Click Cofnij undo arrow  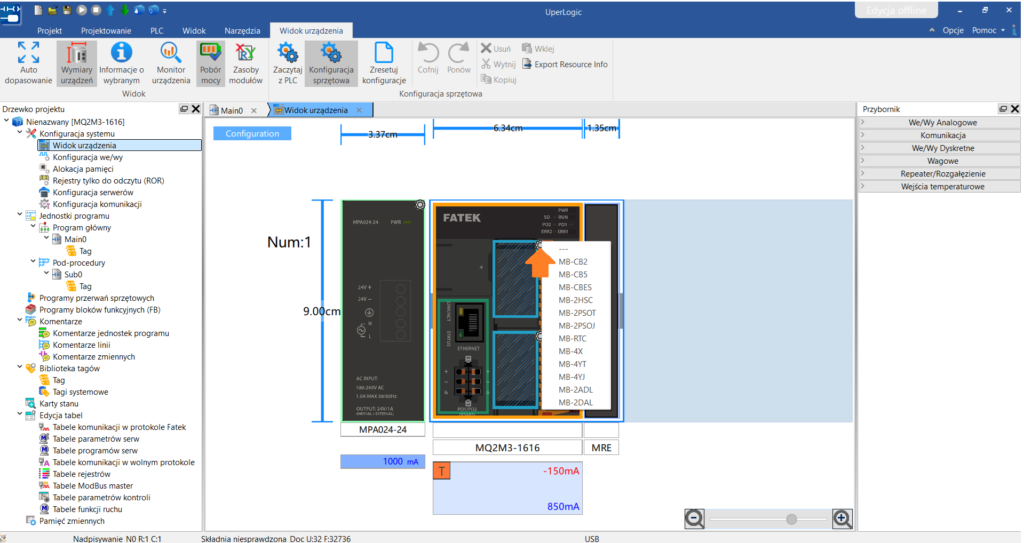428,52
